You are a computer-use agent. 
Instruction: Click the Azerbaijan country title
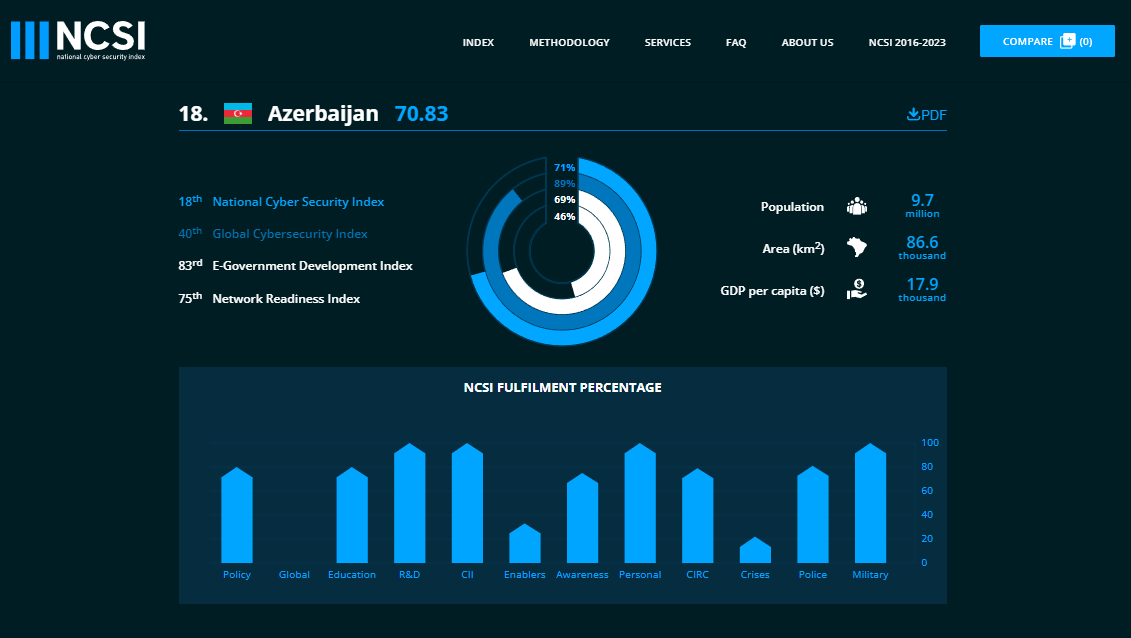pyautogui.click(x=323, y=113)
